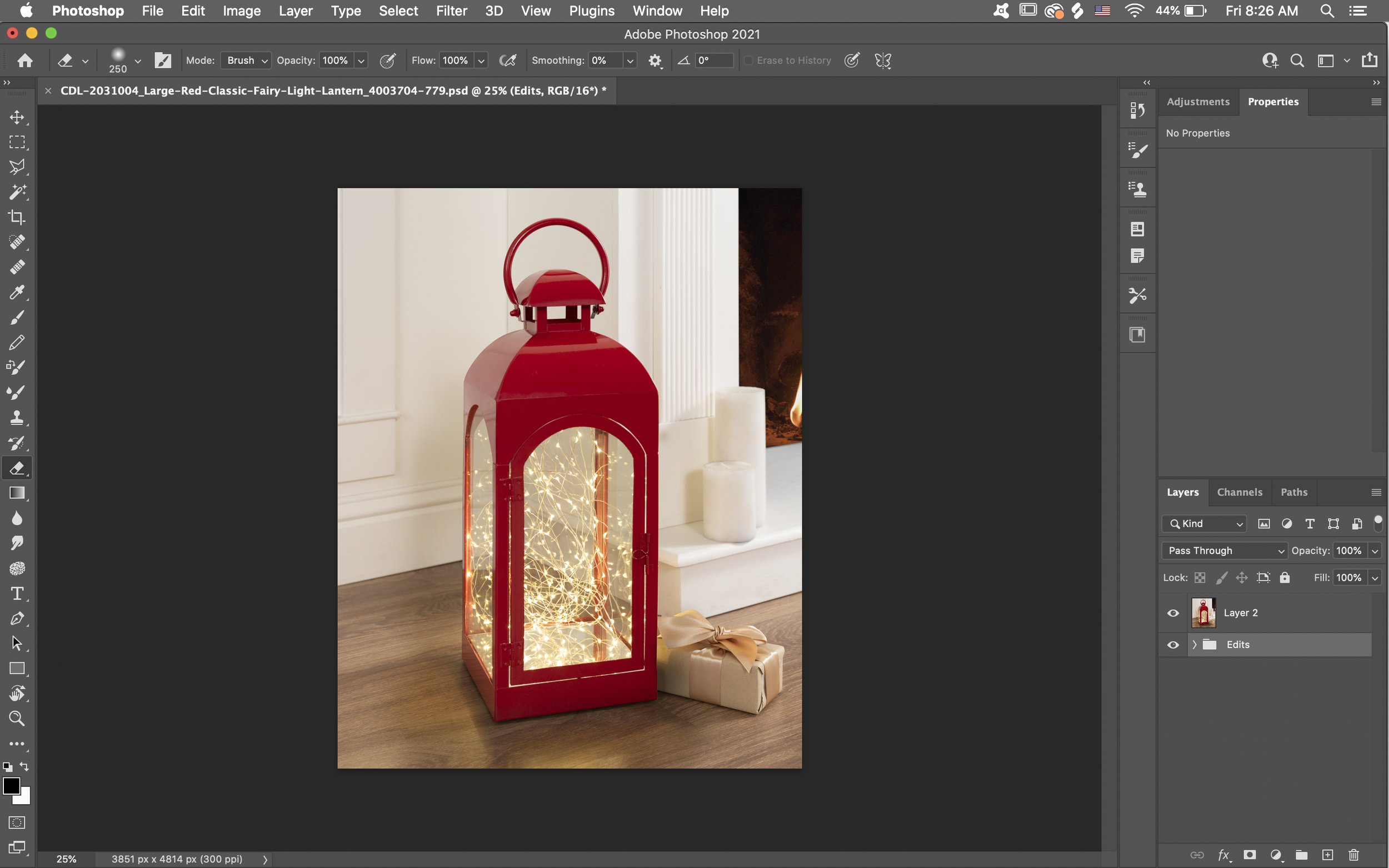Click the foreground color swatch
Viewport: 1389px width, 868px height.
pos(11,785)
